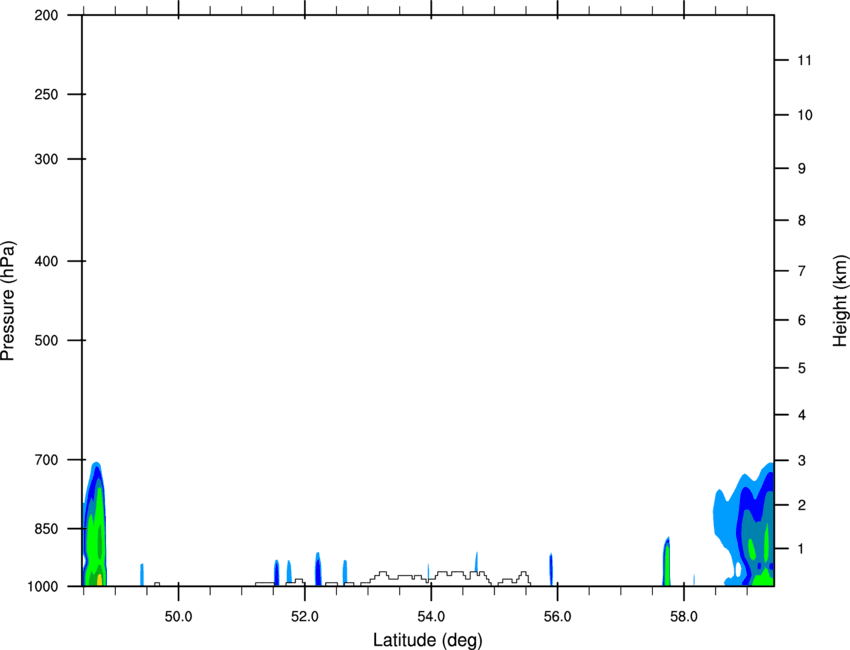
Task: Click the 400 pressure tick label
Action: click(x=46, y=261)
